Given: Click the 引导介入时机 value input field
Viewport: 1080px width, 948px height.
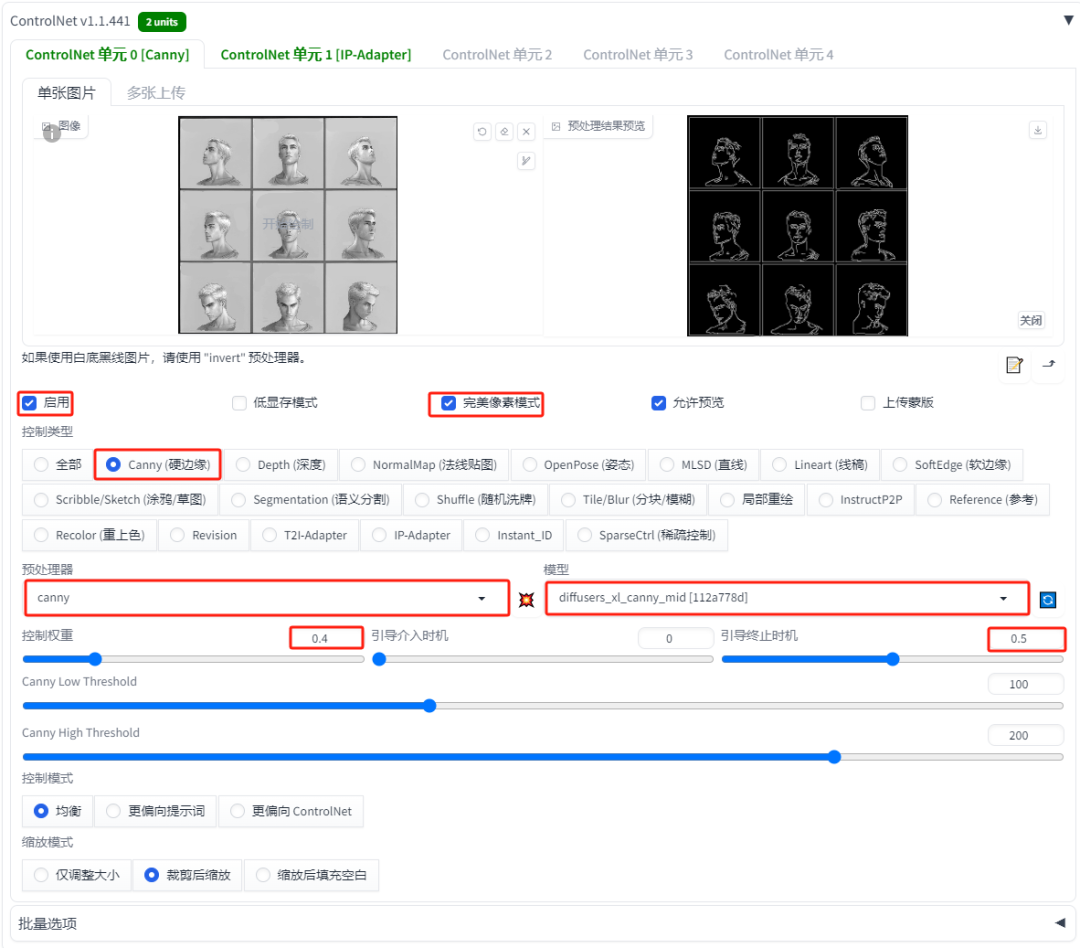Looking at the screenshot, I should (x=675, y=637).
